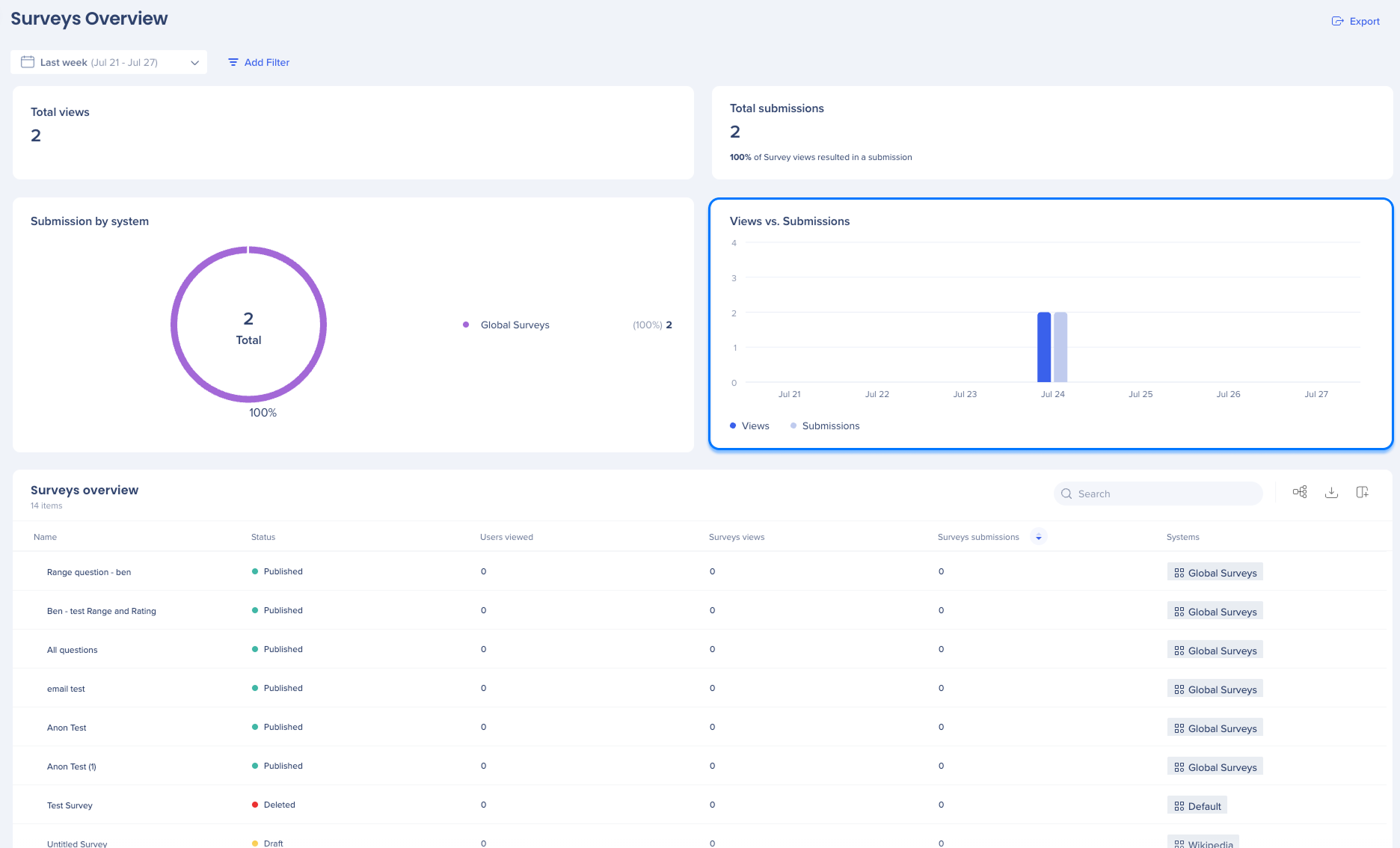The image size is (1400, 848).
Task: Click the Total views card
Action: pyautogui.click(x=353, y=132)
